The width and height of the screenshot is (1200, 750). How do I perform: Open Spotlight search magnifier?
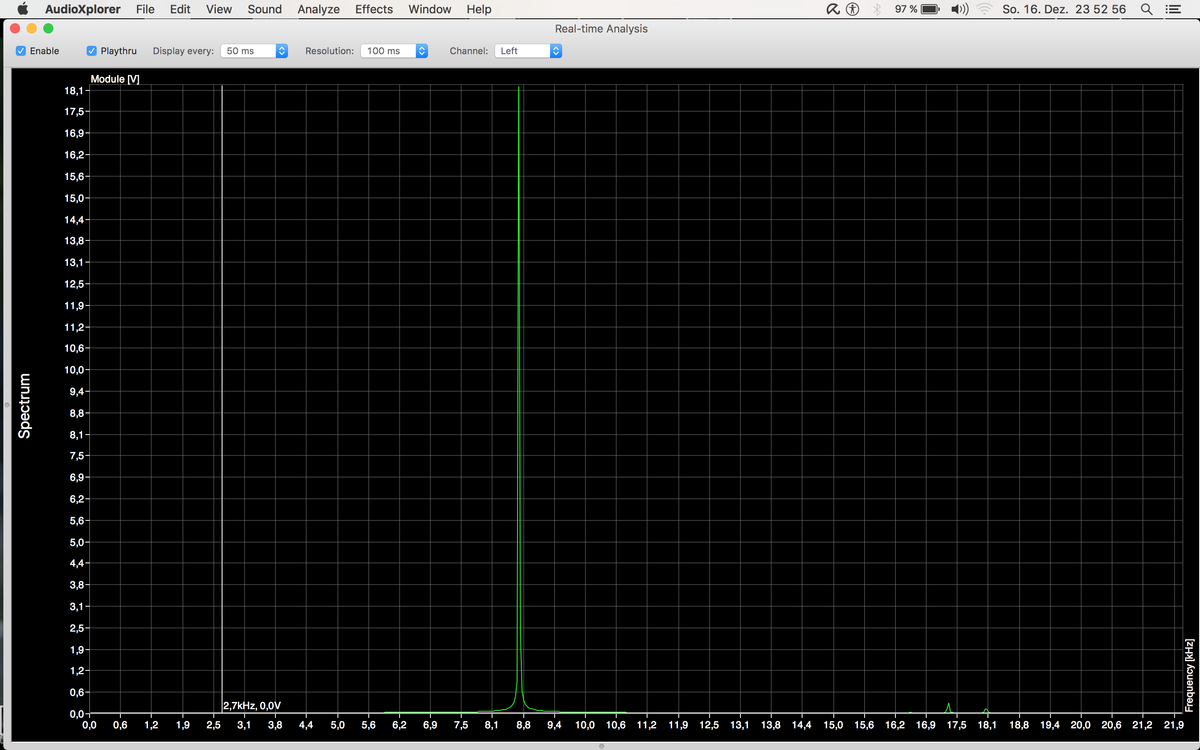coord(1146,9)
